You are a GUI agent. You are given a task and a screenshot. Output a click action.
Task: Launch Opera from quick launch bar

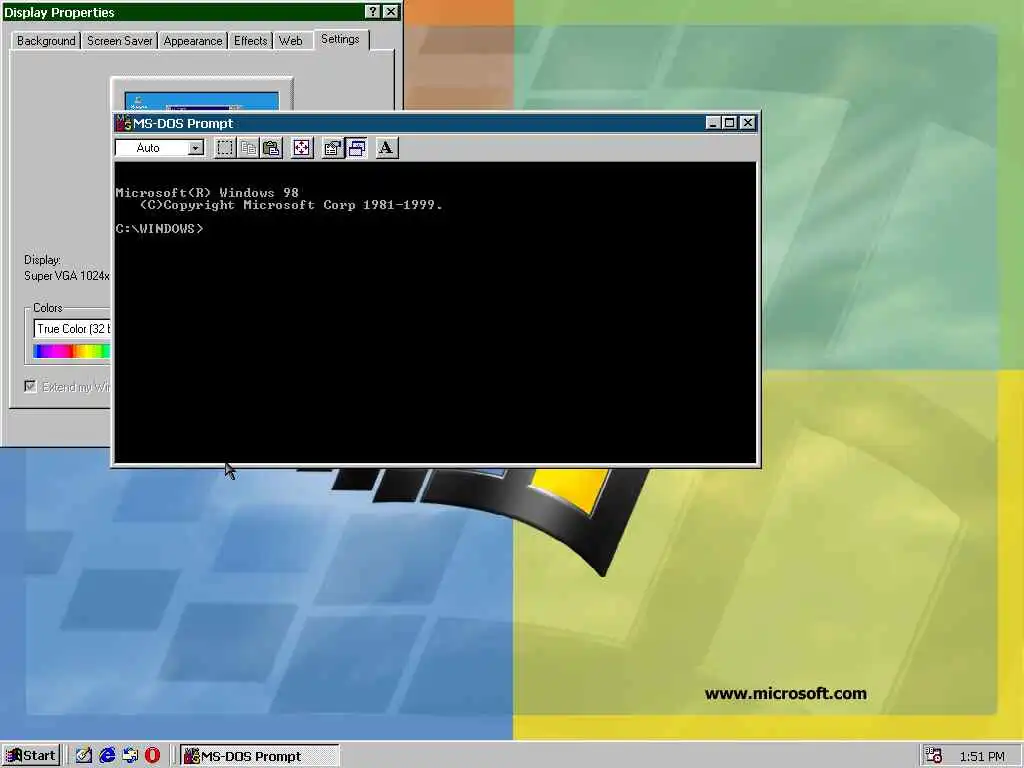153,756
